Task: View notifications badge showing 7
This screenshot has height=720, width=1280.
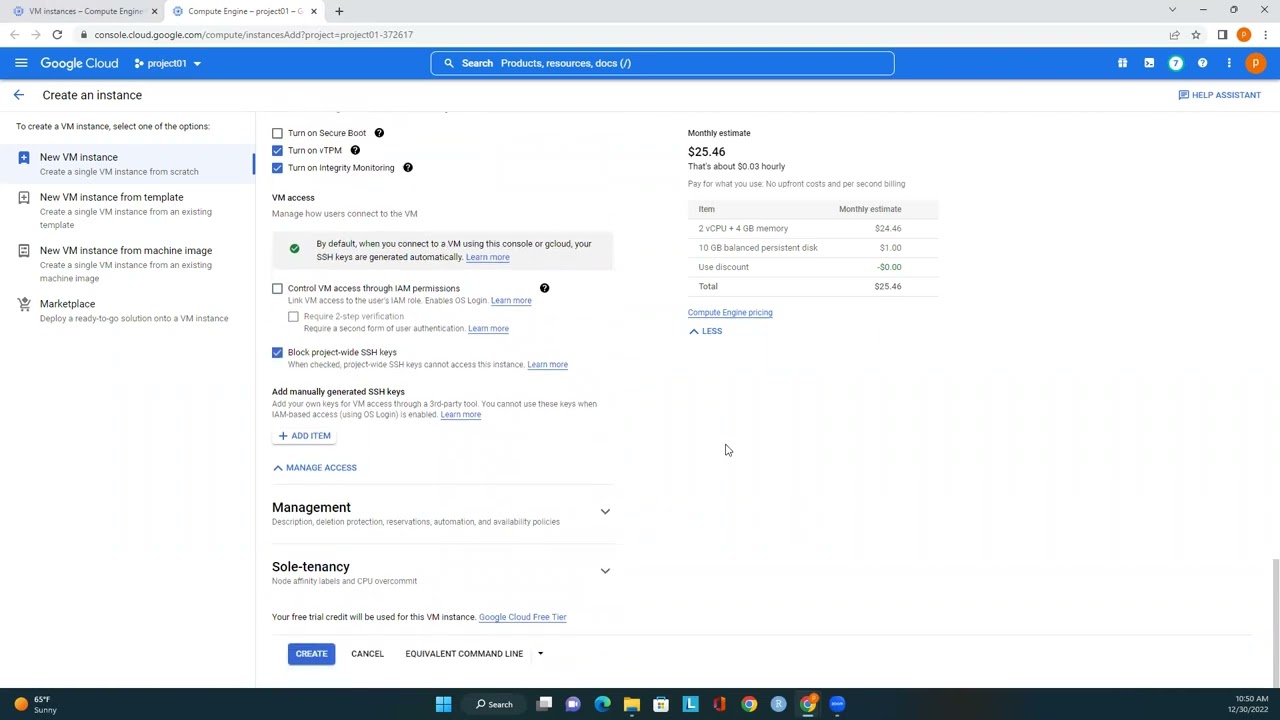Action: 1176,63
